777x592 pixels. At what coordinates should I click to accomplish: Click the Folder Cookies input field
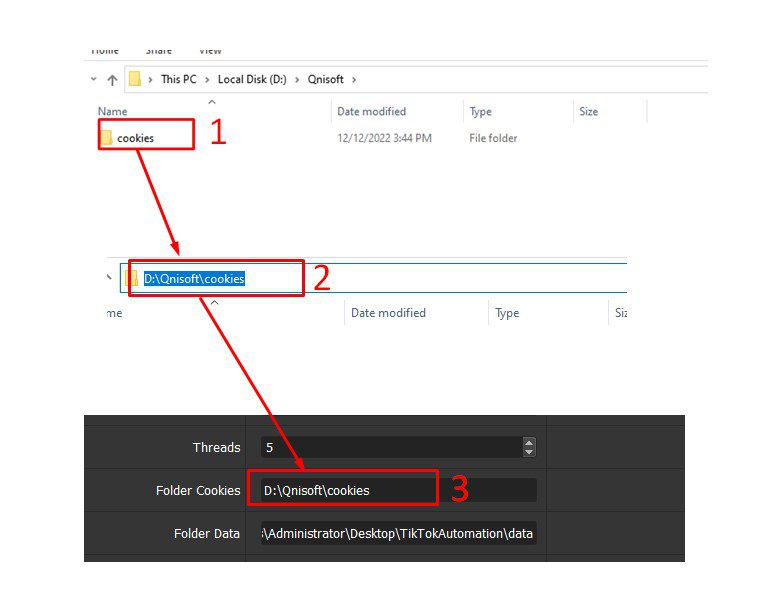coord(398,490)
